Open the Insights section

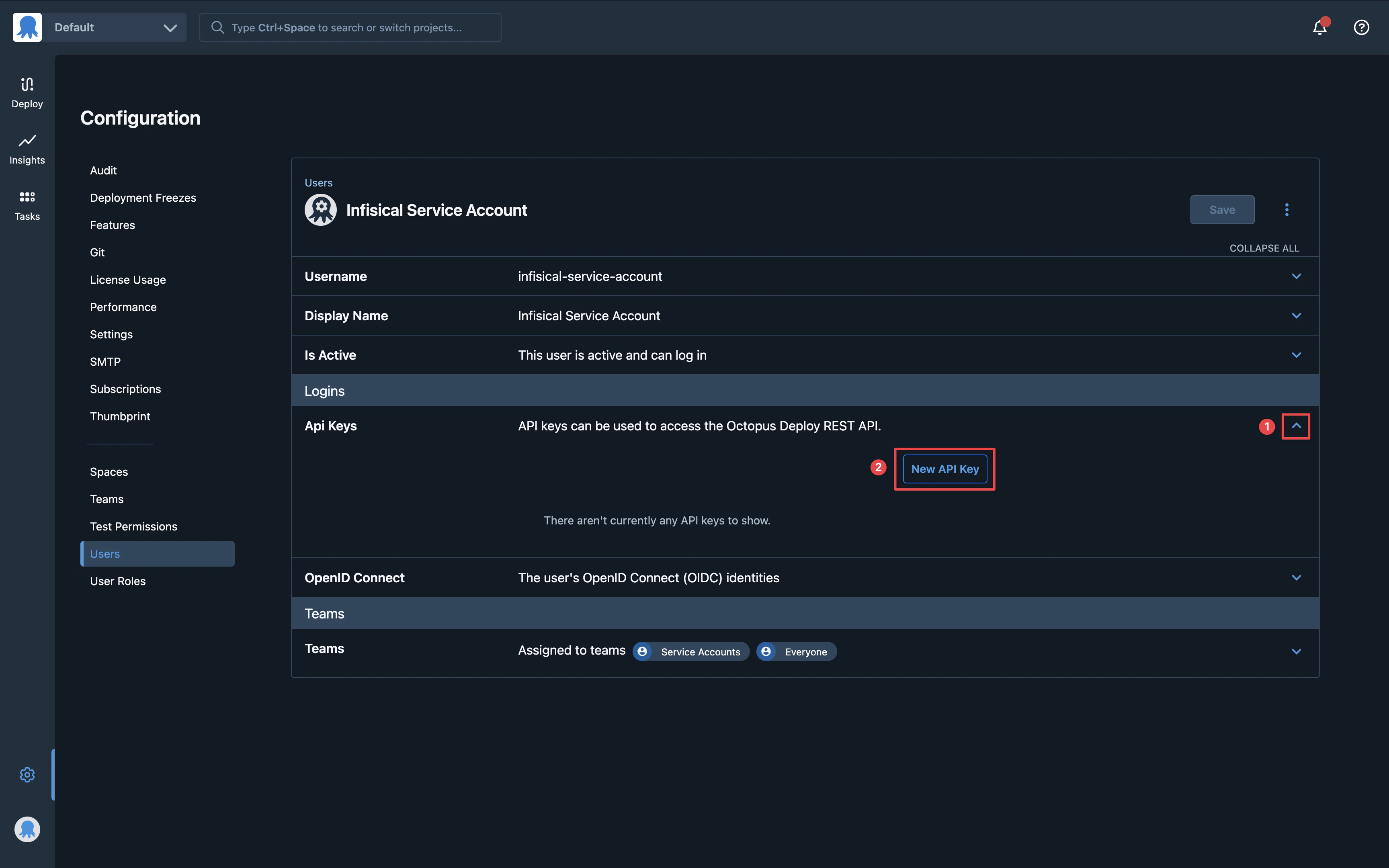coord(27,149)
